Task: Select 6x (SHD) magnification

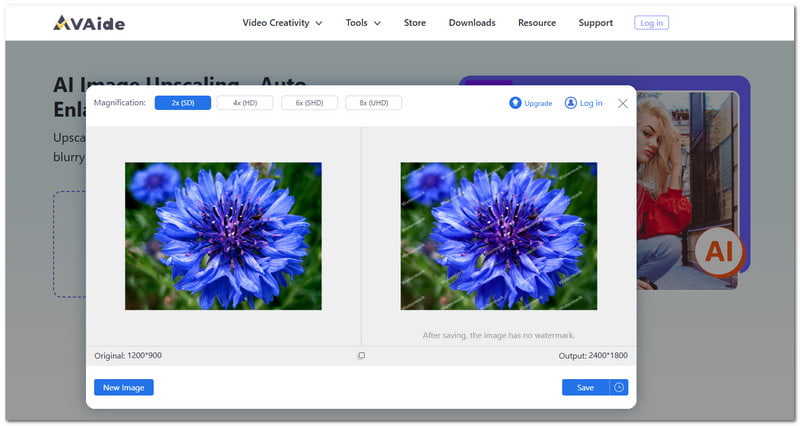Action: pos(309,103)
